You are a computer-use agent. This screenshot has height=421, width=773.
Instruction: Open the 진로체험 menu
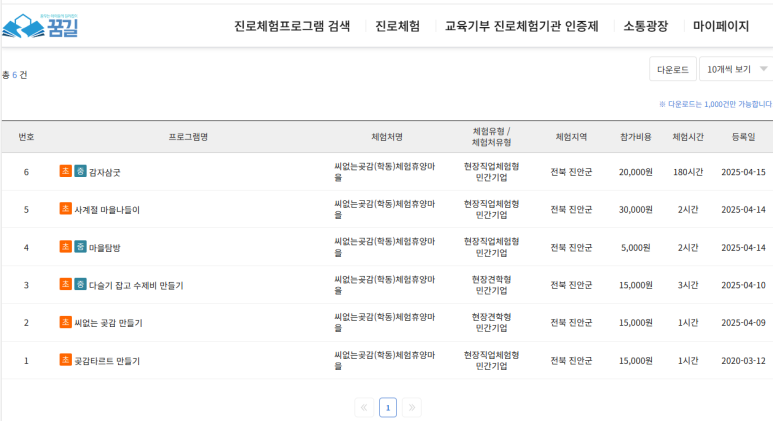point(397,26)
